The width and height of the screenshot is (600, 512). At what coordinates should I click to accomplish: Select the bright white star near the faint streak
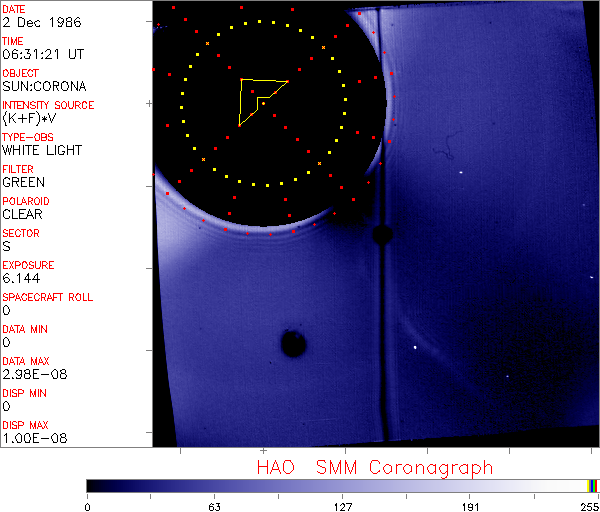[x=415, y=347]
